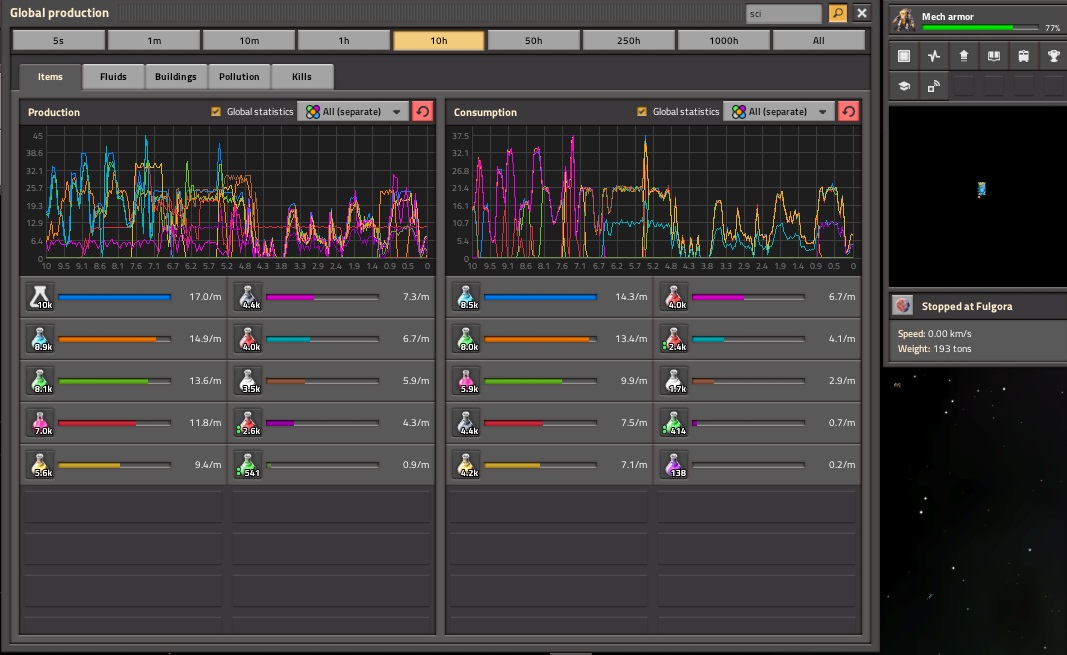Screen dimensions: 1067x655
Task: Click the white flask labeled 3.5k in Production
Action: pyautogui.click(x=248, y=381)
